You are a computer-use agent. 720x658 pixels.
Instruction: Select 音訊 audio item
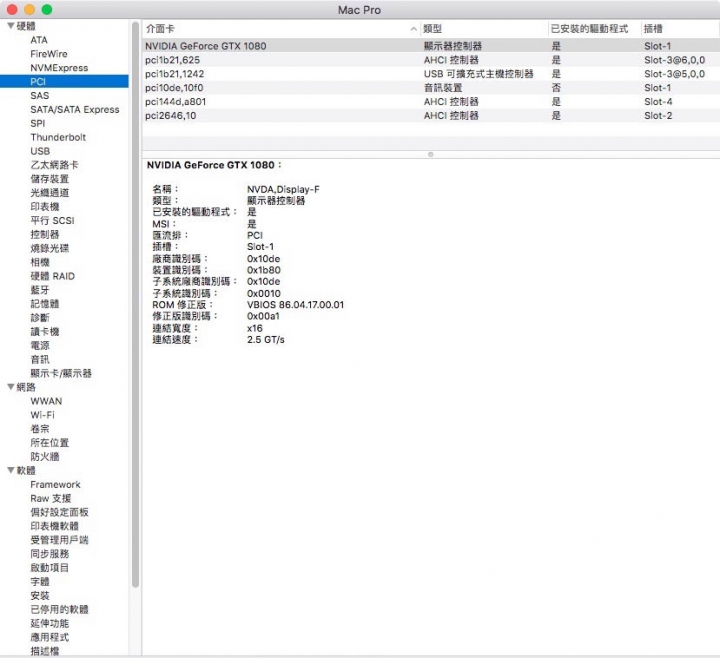(40, 360)
